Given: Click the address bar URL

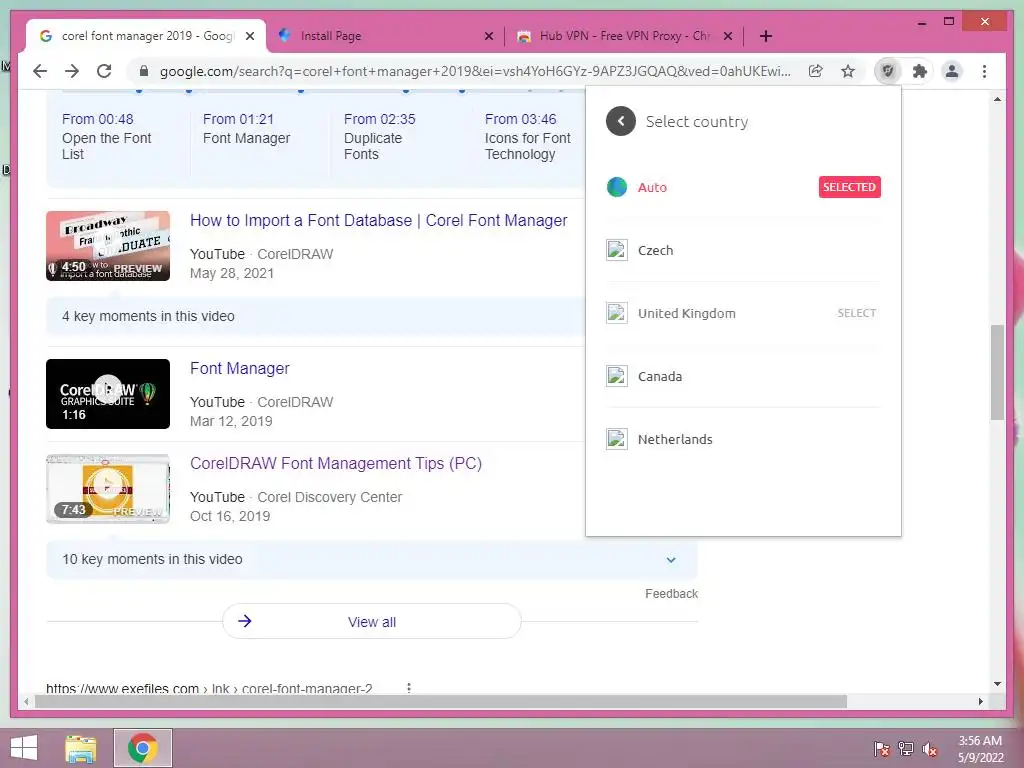Looking at the screenshot, I should 475,71.
